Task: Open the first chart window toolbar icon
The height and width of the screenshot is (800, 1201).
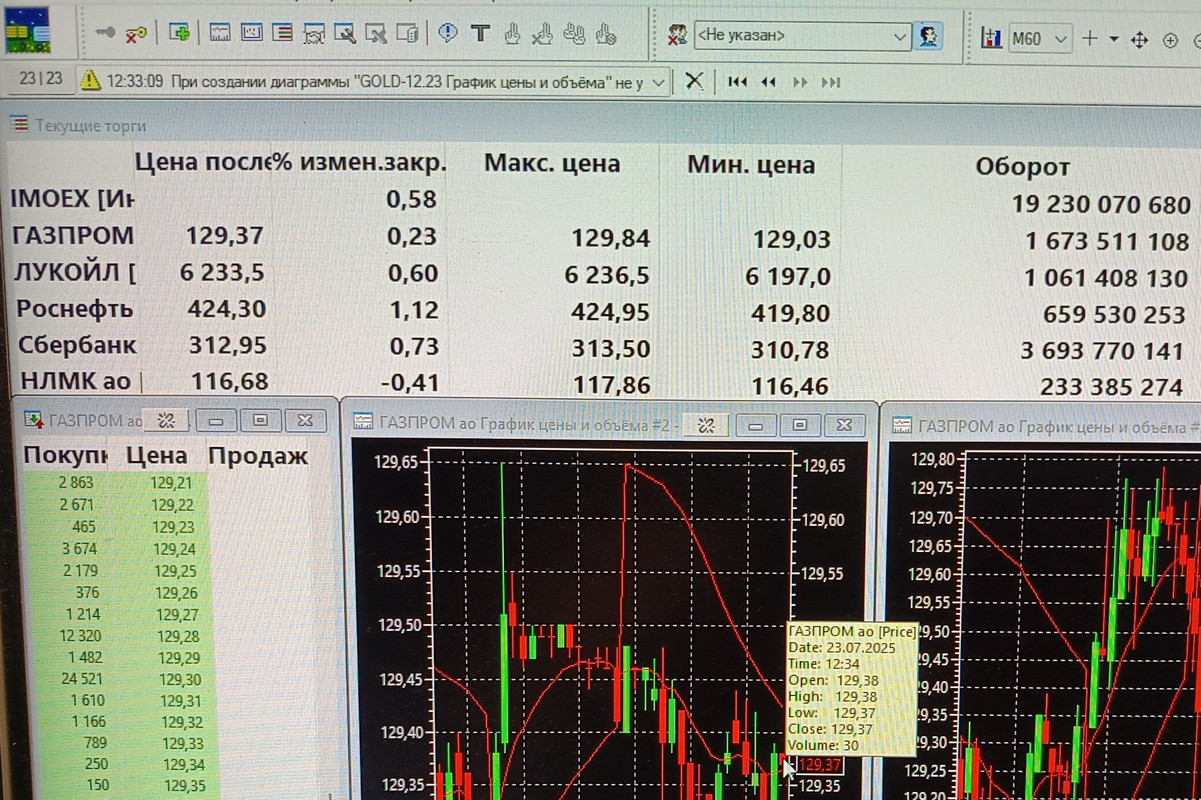Action: (220, 34)
